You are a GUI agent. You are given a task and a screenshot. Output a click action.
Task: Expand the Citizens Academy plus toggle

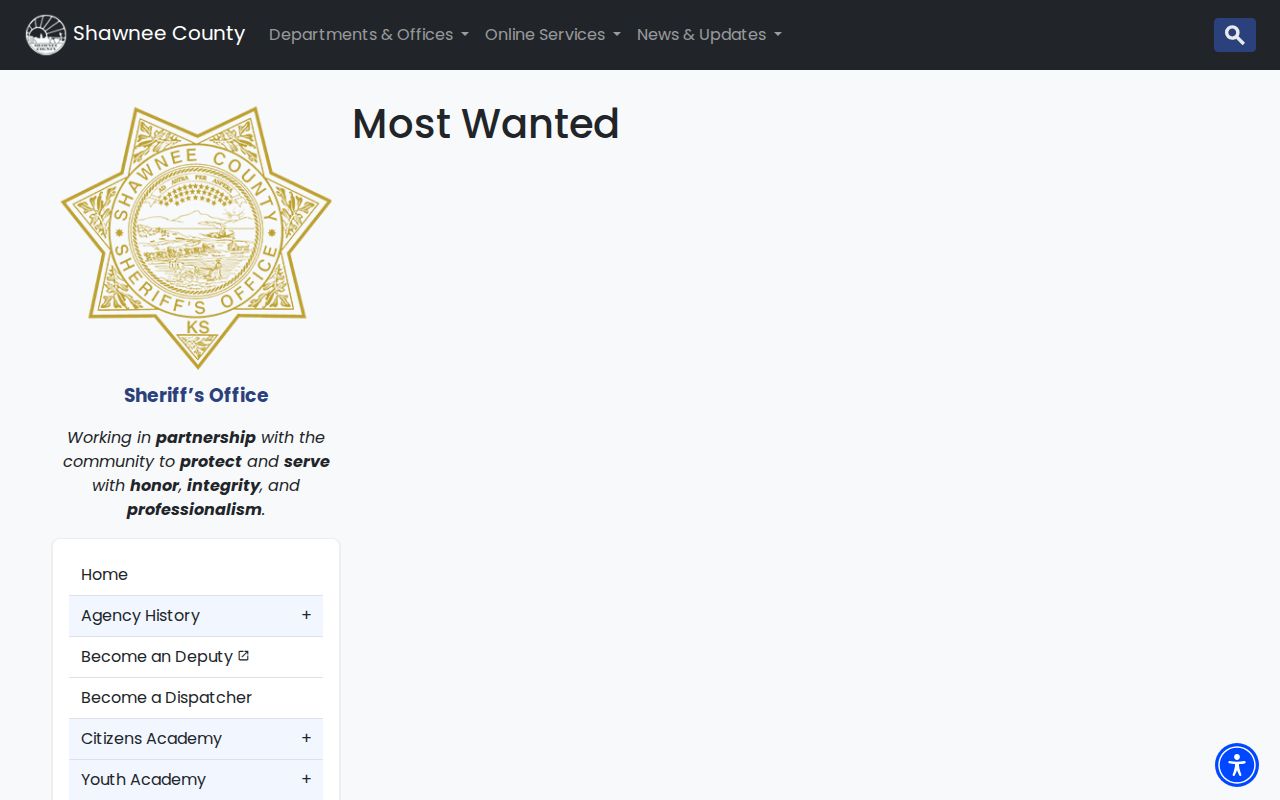[306, 738]
